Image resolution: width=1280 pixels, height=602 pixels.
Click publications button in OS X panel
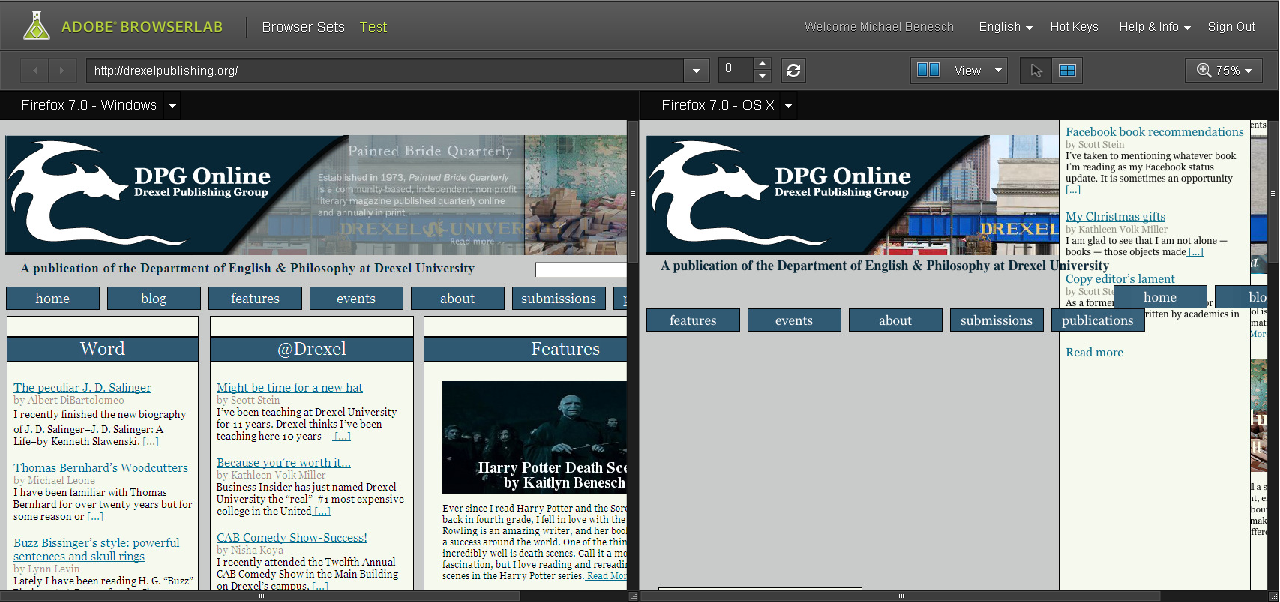1097,320
